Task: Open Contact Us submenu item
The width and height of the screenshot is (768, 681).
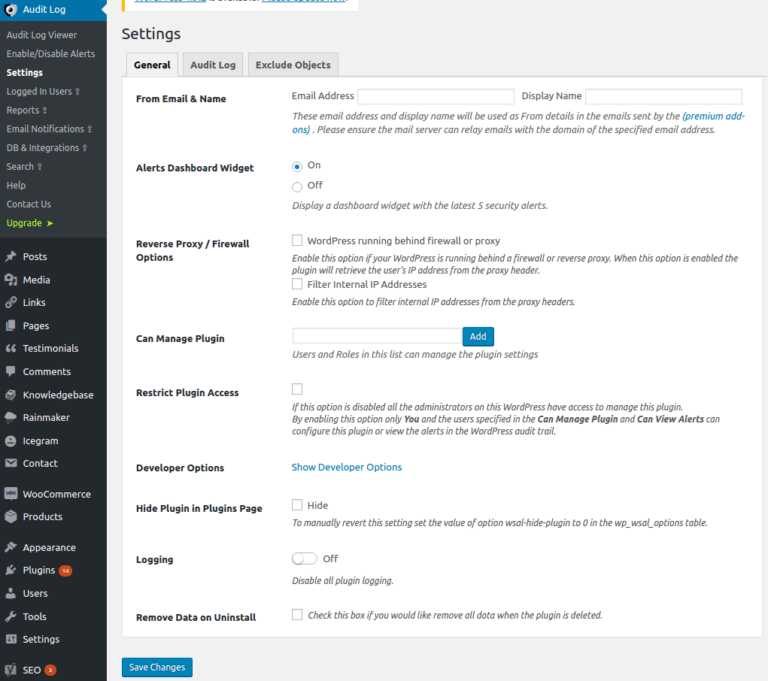Action: click(x=29, y=204)
